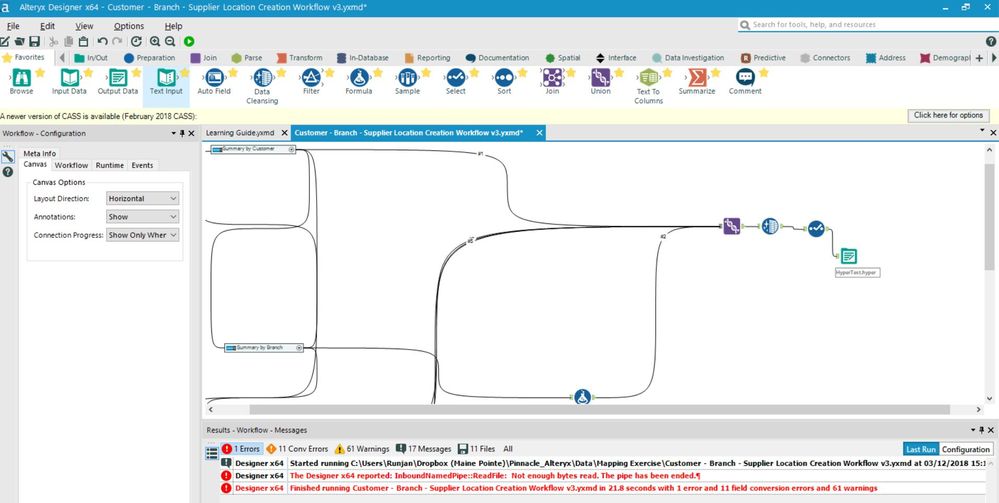Filter results by 11 Conv Errors
Image resolution: width=999 pixels, height=503 pixels.
[x=296, y=449]
